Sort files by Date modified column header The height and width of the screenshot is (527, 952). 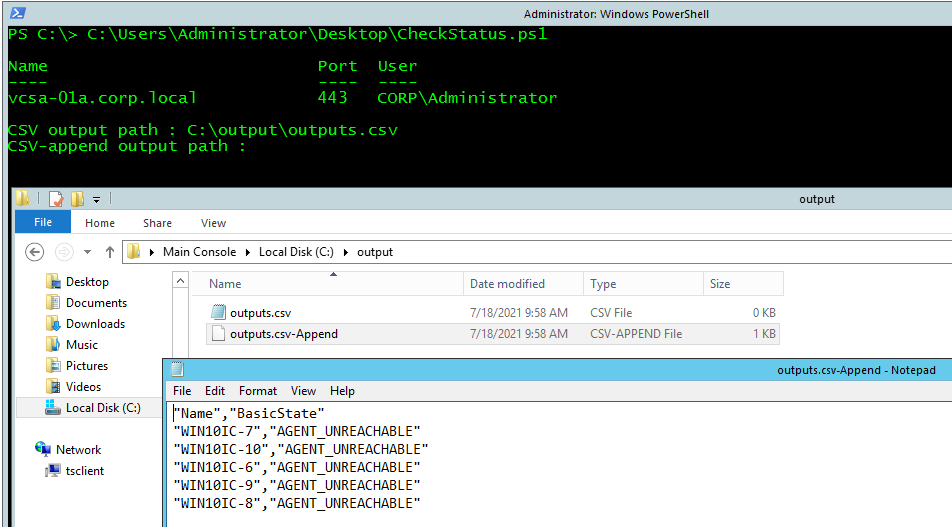click(x=523, y=284)
